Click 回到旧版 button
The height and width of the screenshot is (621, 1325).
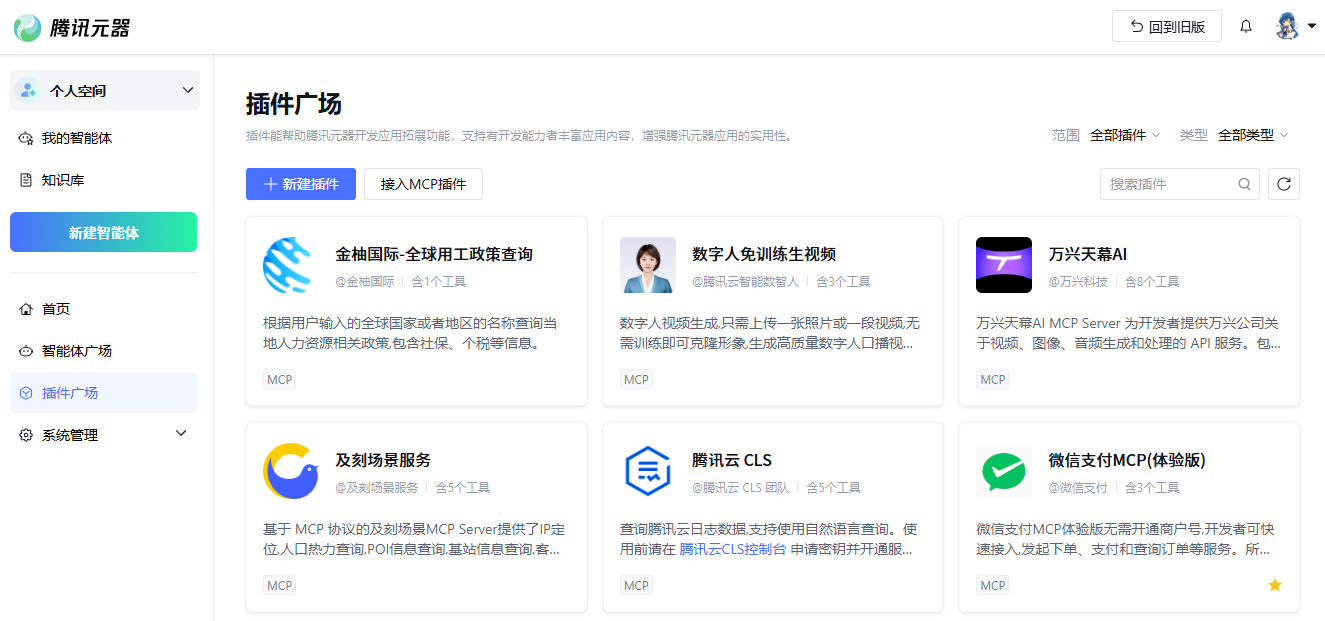tap(1167, 27)
